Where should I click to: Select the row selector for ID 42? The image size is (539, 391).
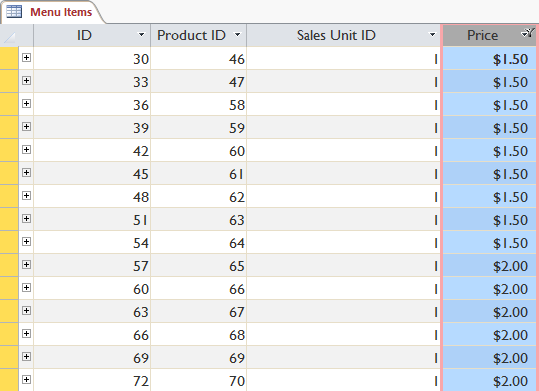9,150
